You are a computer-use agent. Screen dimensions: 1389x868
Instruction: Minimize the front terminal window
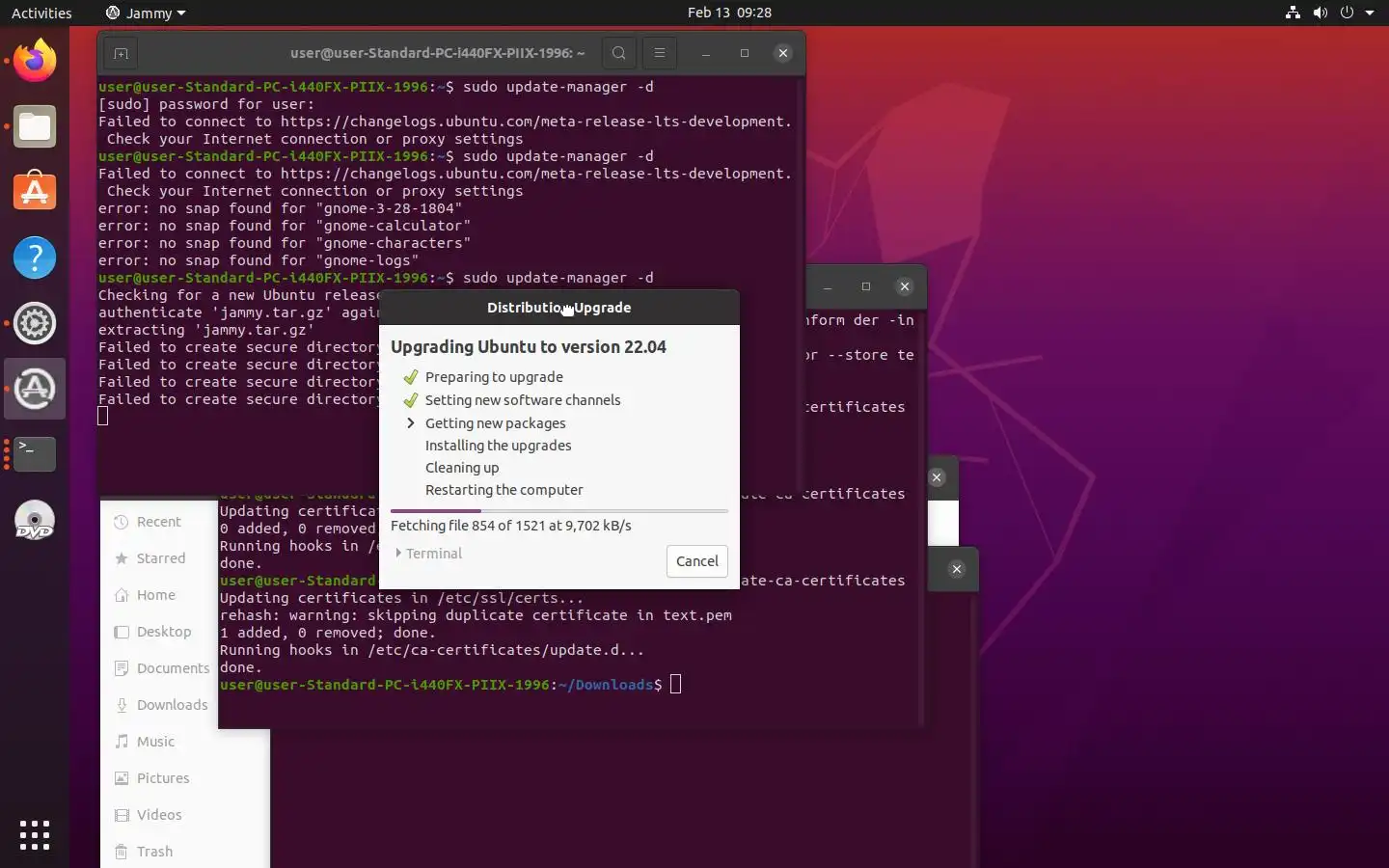tap(706, 53)
